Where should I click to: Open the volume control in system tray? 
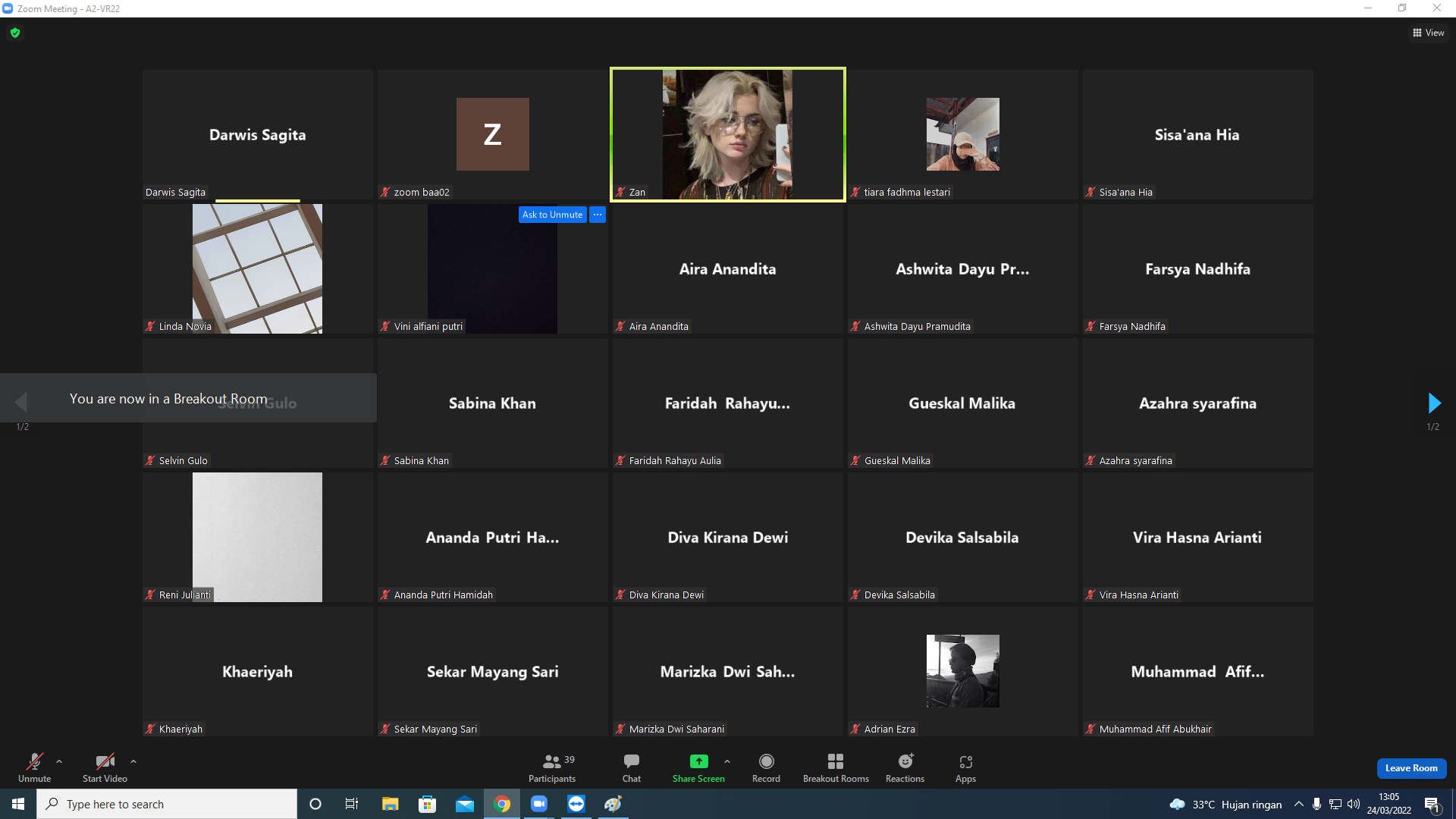click(1353, 804)
